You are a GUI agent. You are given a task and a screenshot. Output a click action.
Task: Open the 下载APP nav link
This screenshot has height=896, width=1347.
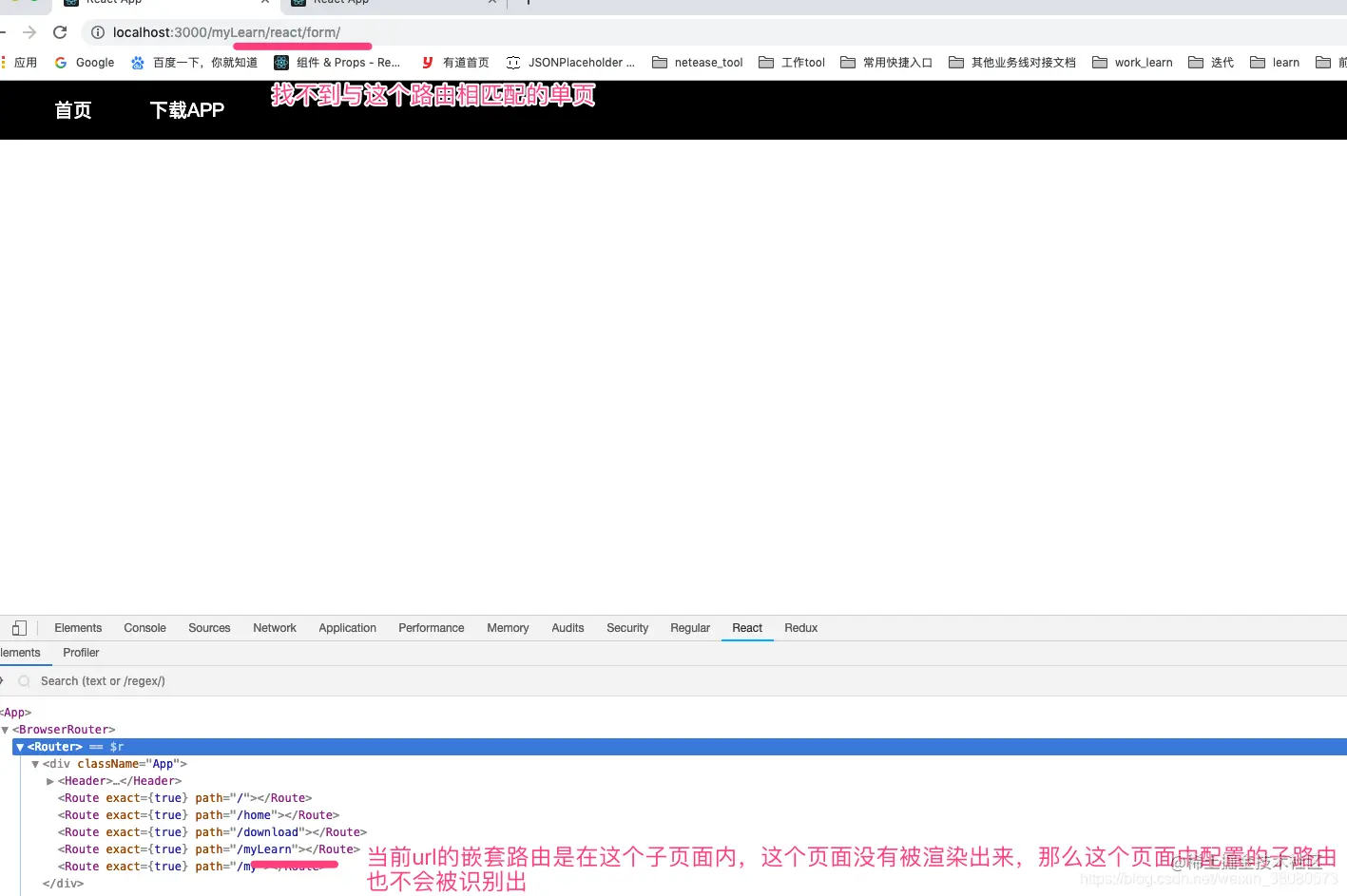tap(187, 110)
